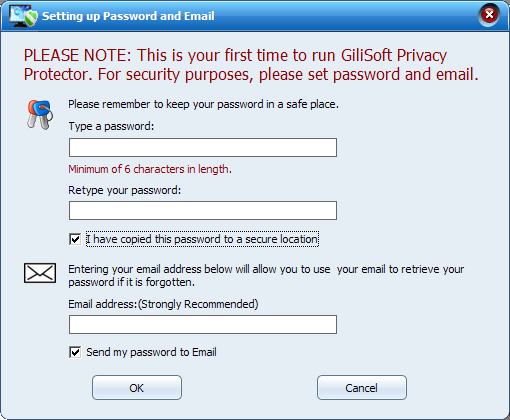The image size is (510, 420).
Task: Click the 'Retype your password:' label
Action: tap(125, 190)
